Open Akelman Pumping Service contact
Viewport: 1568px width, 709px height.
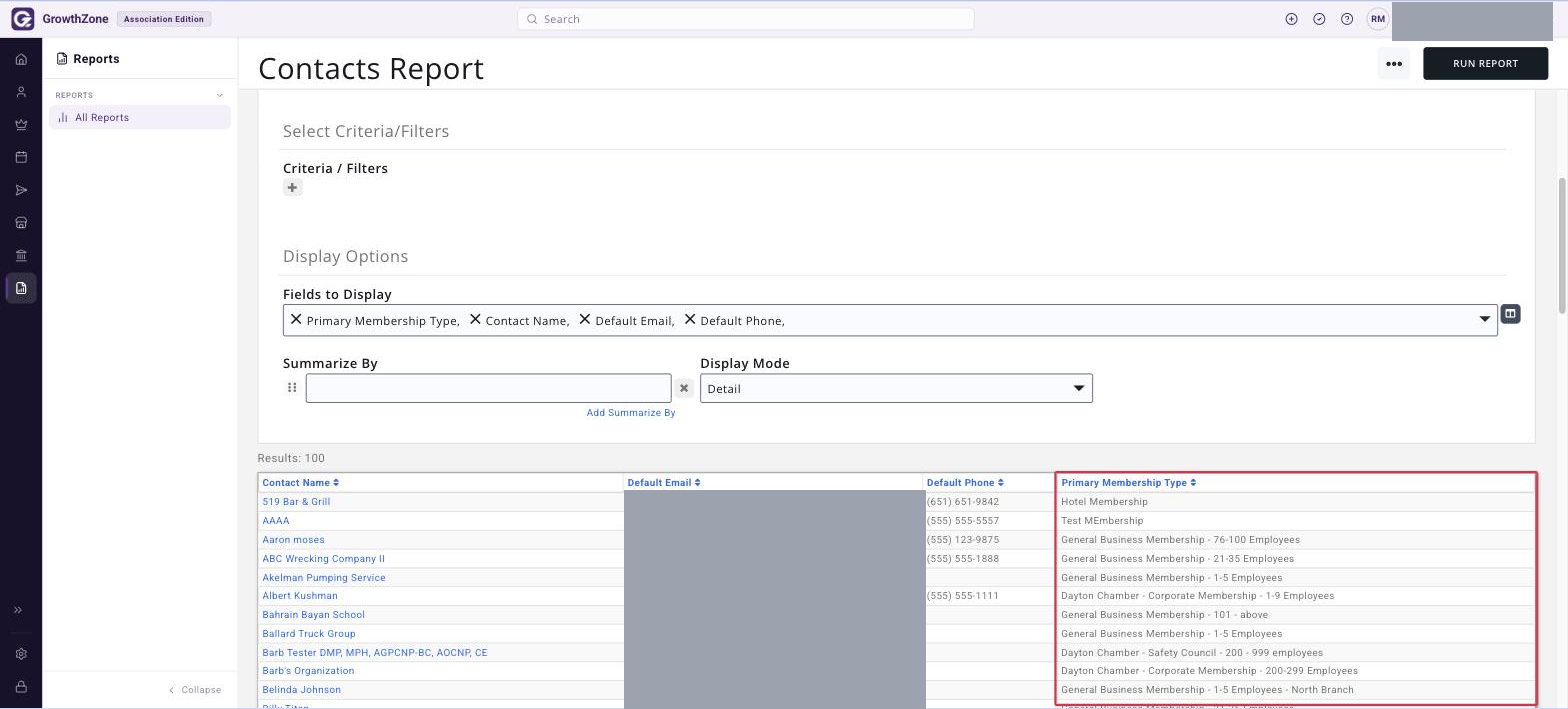pyautogui.click(x=324, y=578)
